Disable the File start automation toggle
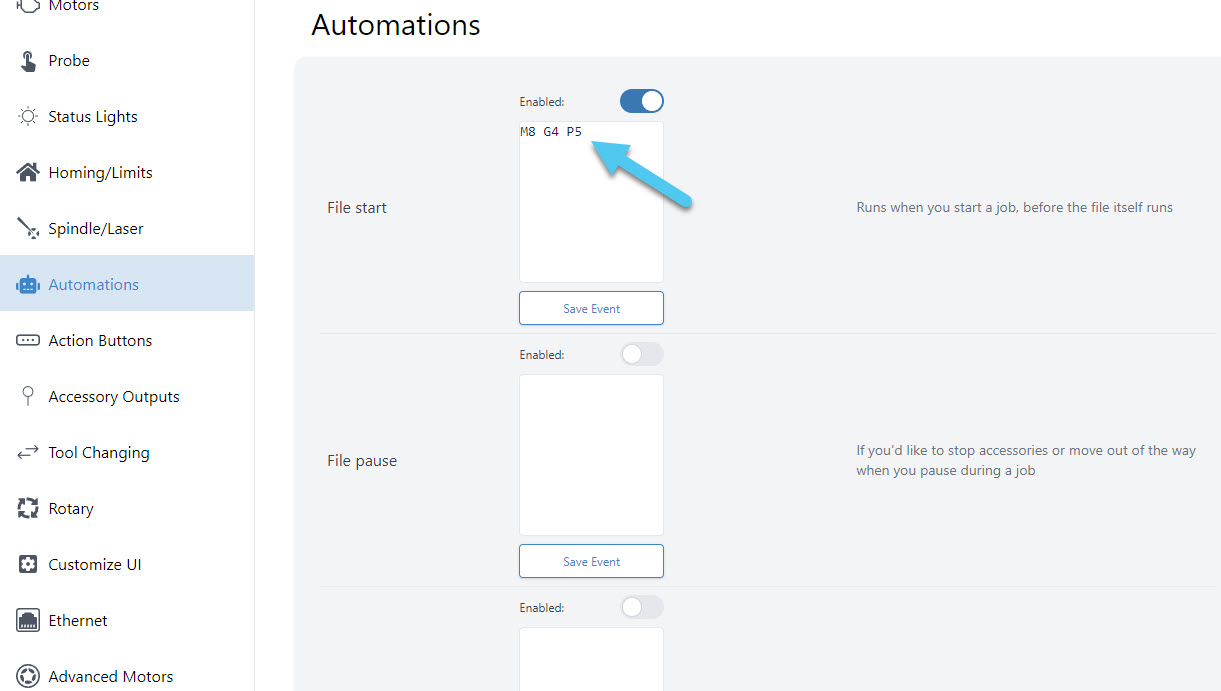 coord(642,101)
